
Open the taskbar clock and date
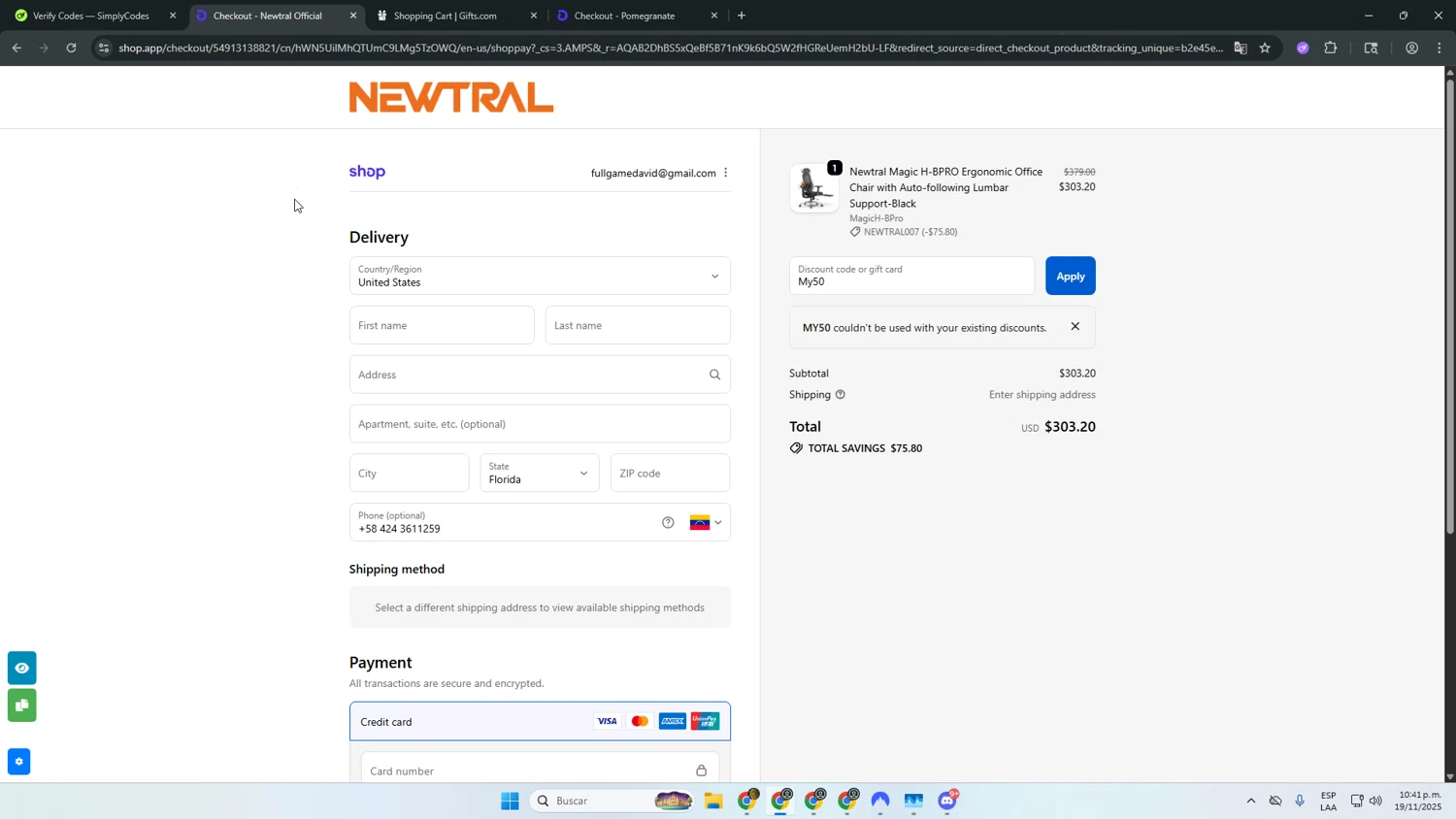1419,801
